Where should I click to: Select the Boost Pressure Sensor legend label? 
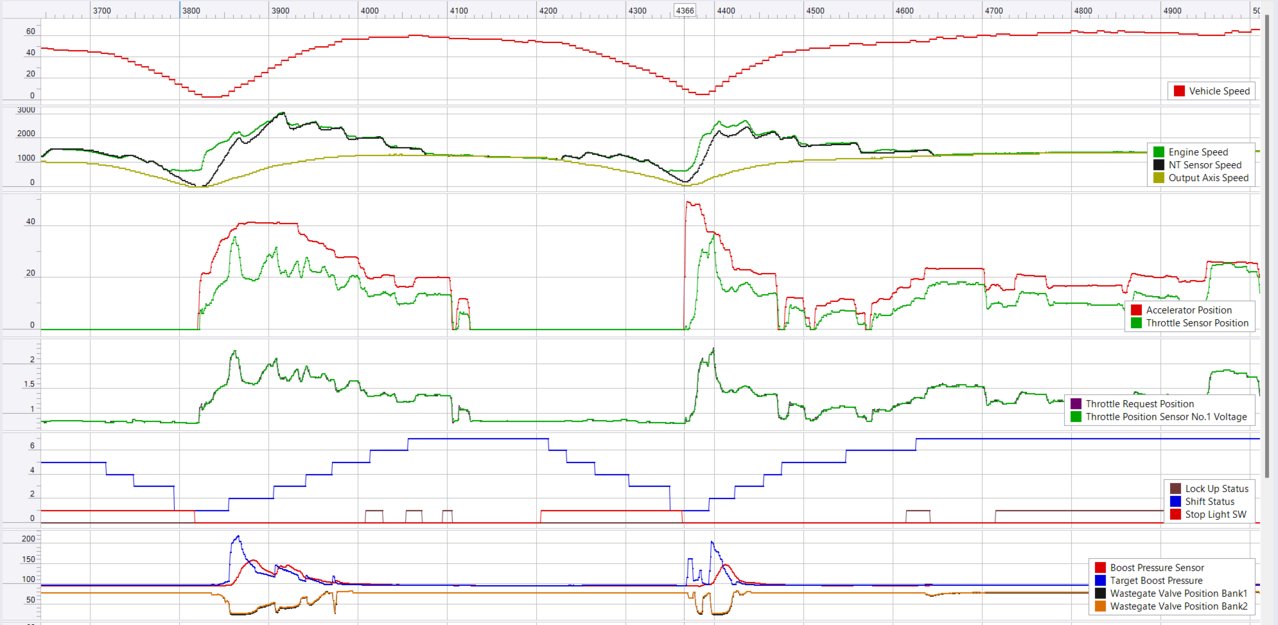tap(1157, 568)
